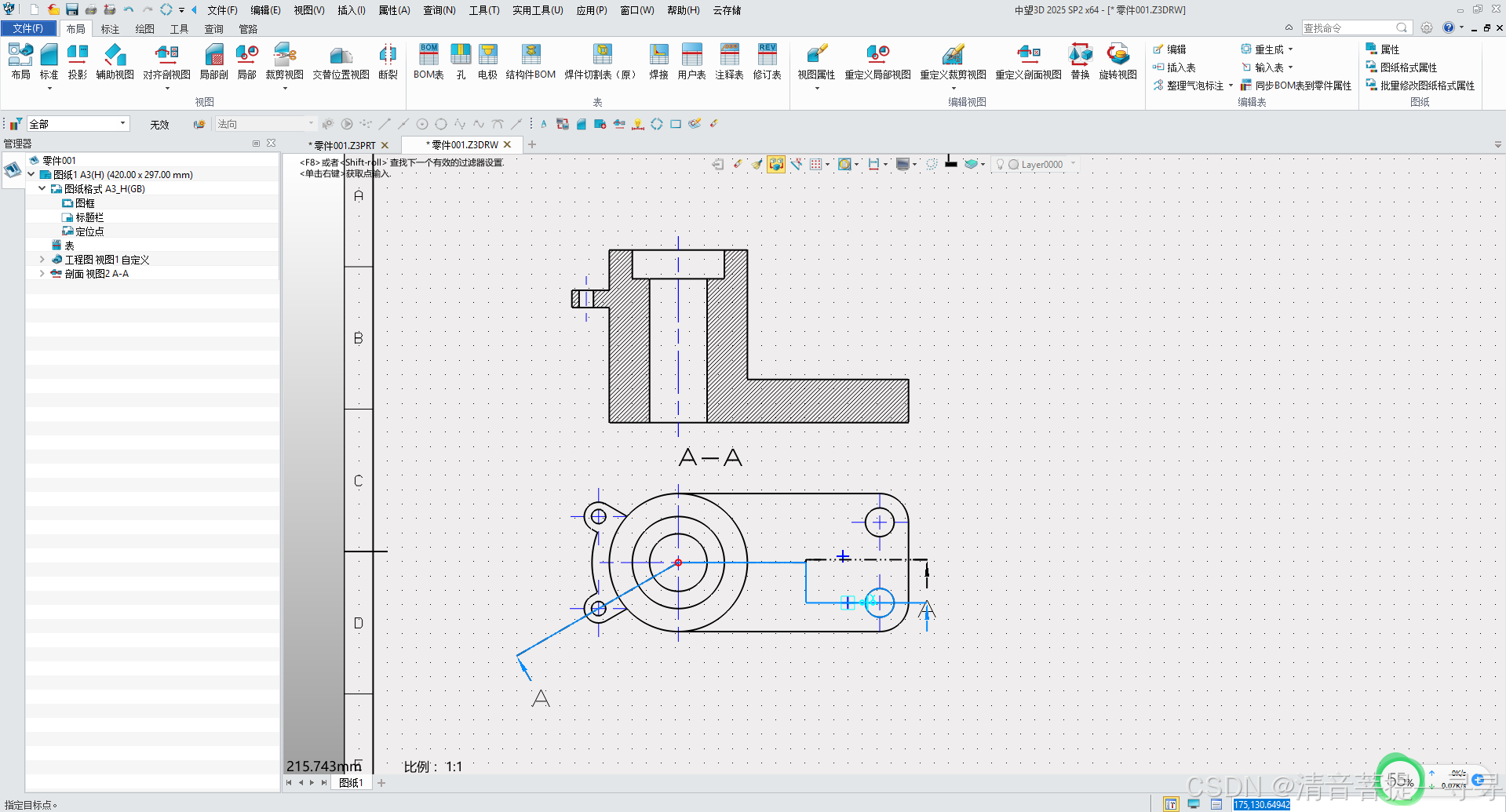The height and width of the screenshot is (812, 1506).
Task: Click the blue 文件(F) button
Action: pos(28,28)
